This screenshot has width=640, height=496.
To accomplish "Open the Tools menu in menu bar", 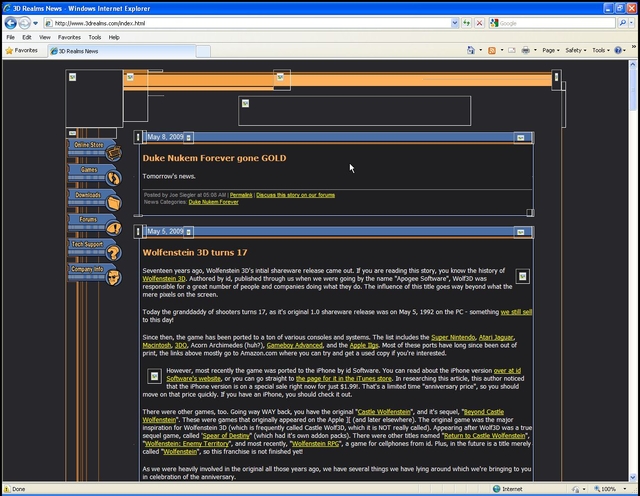I will coord(95,37).
